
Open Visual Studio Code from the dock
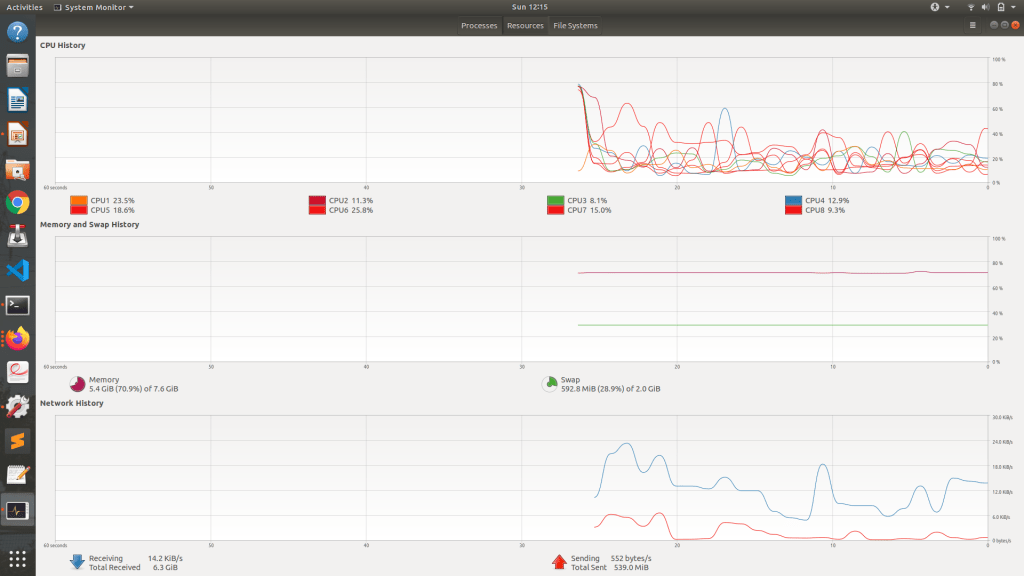18,270
